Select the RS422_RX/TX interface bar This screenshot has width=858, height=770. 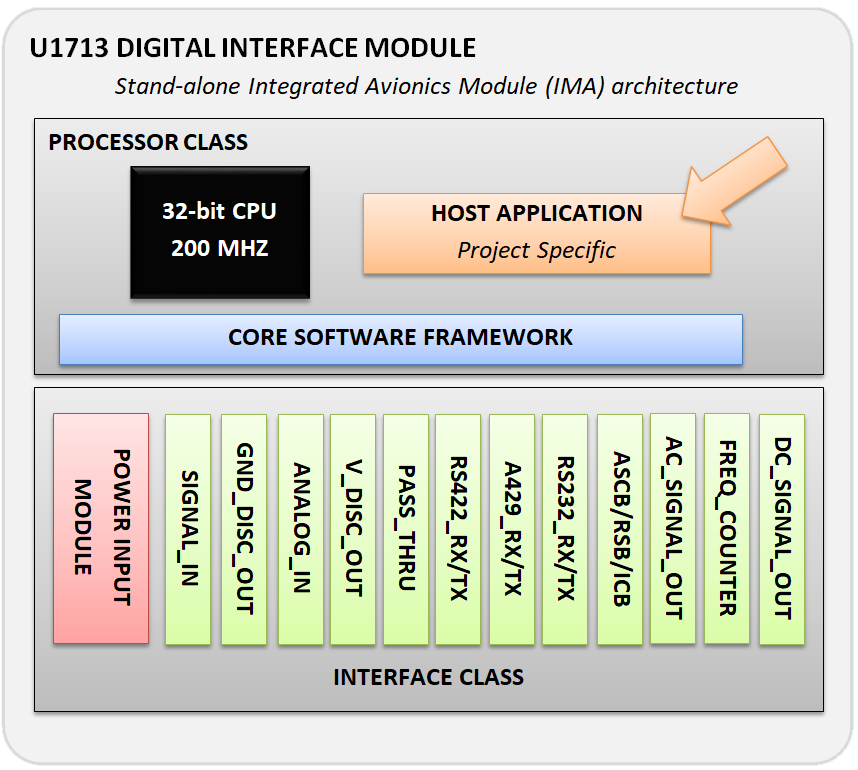pyautogui.click(x=458, y=529)
